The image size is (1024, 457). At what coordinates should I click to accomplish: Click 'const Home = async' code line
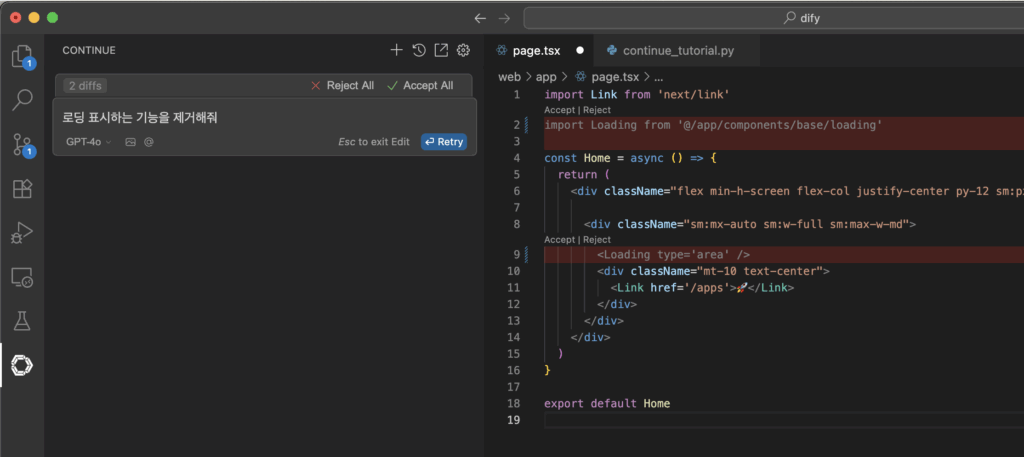point(630,158)
